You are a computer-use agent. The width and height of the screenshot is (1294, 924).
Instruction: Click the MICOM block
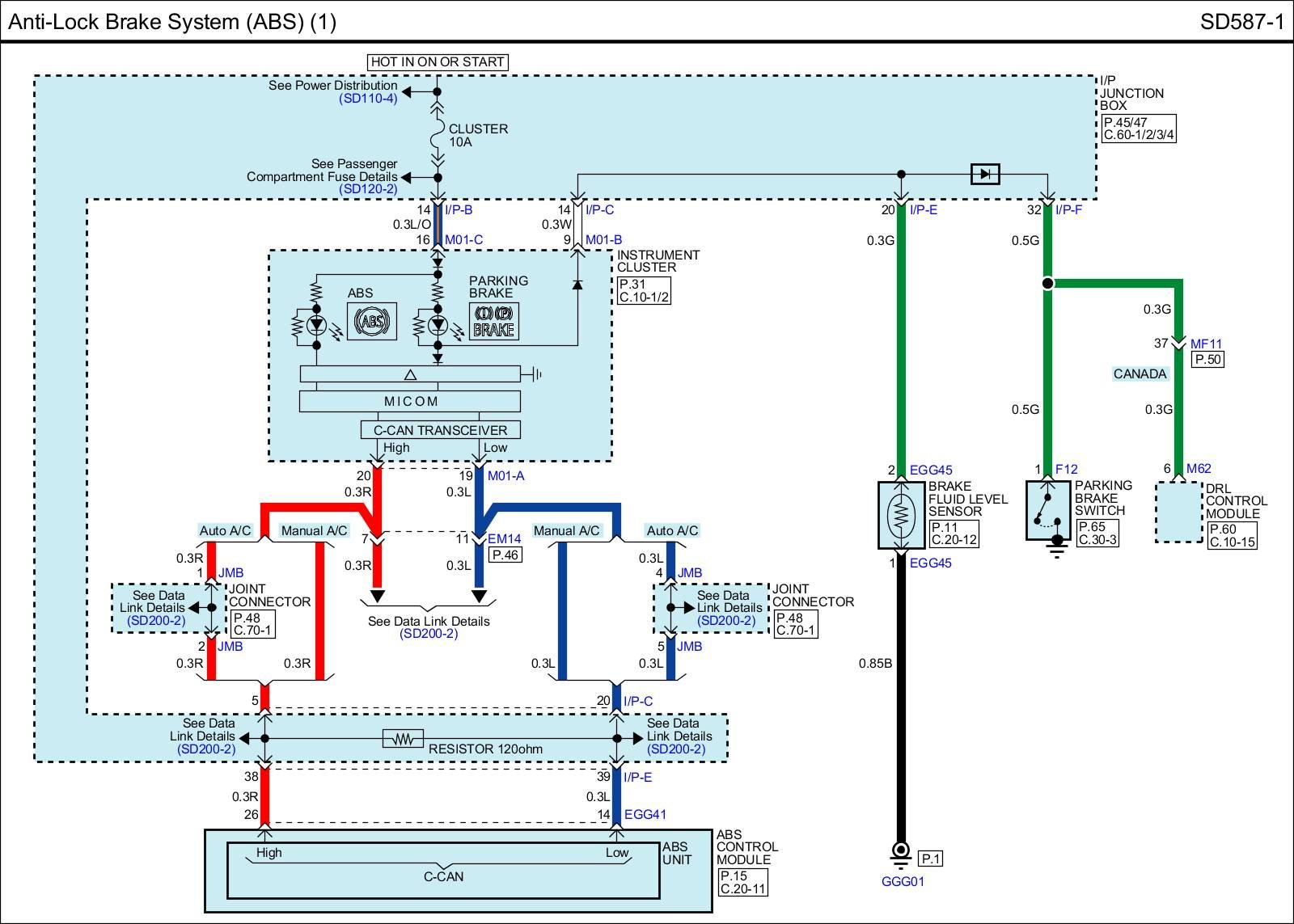coord(410,401)
